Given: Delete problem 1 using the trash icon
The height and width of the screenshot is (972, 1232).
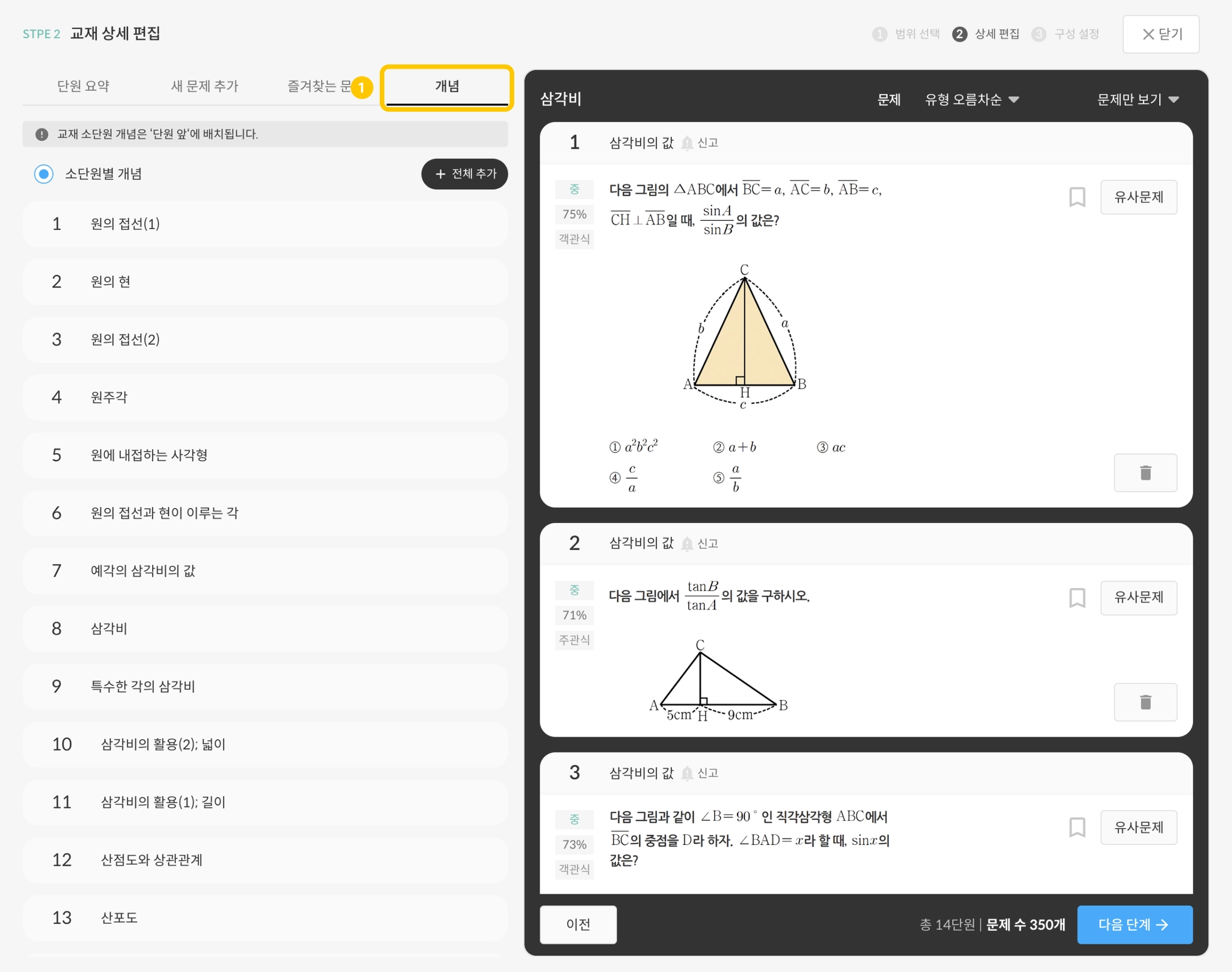Looking at the screenshot, I should tap(1145, 473).
